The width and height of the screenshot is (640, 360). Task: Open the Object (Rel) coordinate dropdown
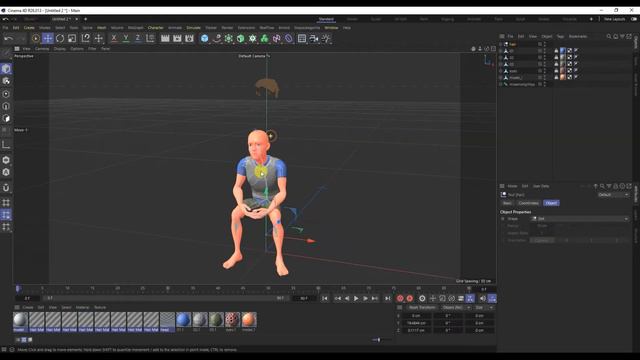coord(456,307)
